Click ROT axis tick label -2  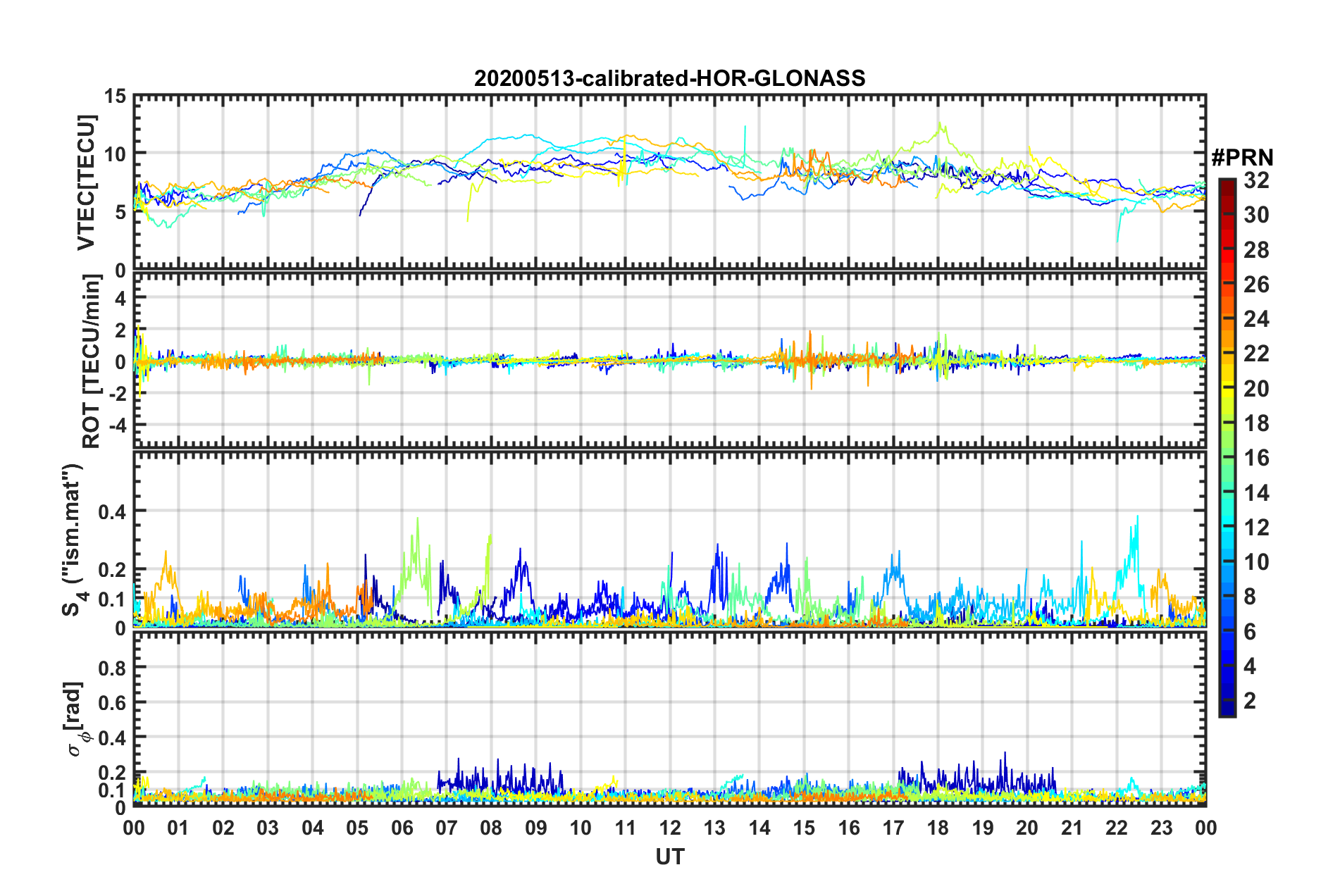[x=117, y=394]
